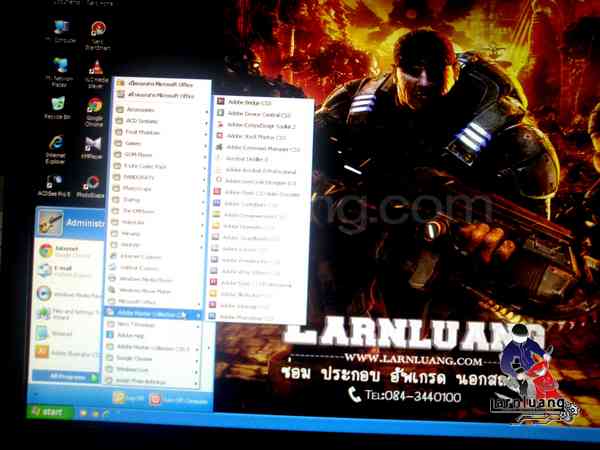Select Adobe Dreamweaver CS3 entry
The height and width of the screenshot is (450, 600).
259,216
